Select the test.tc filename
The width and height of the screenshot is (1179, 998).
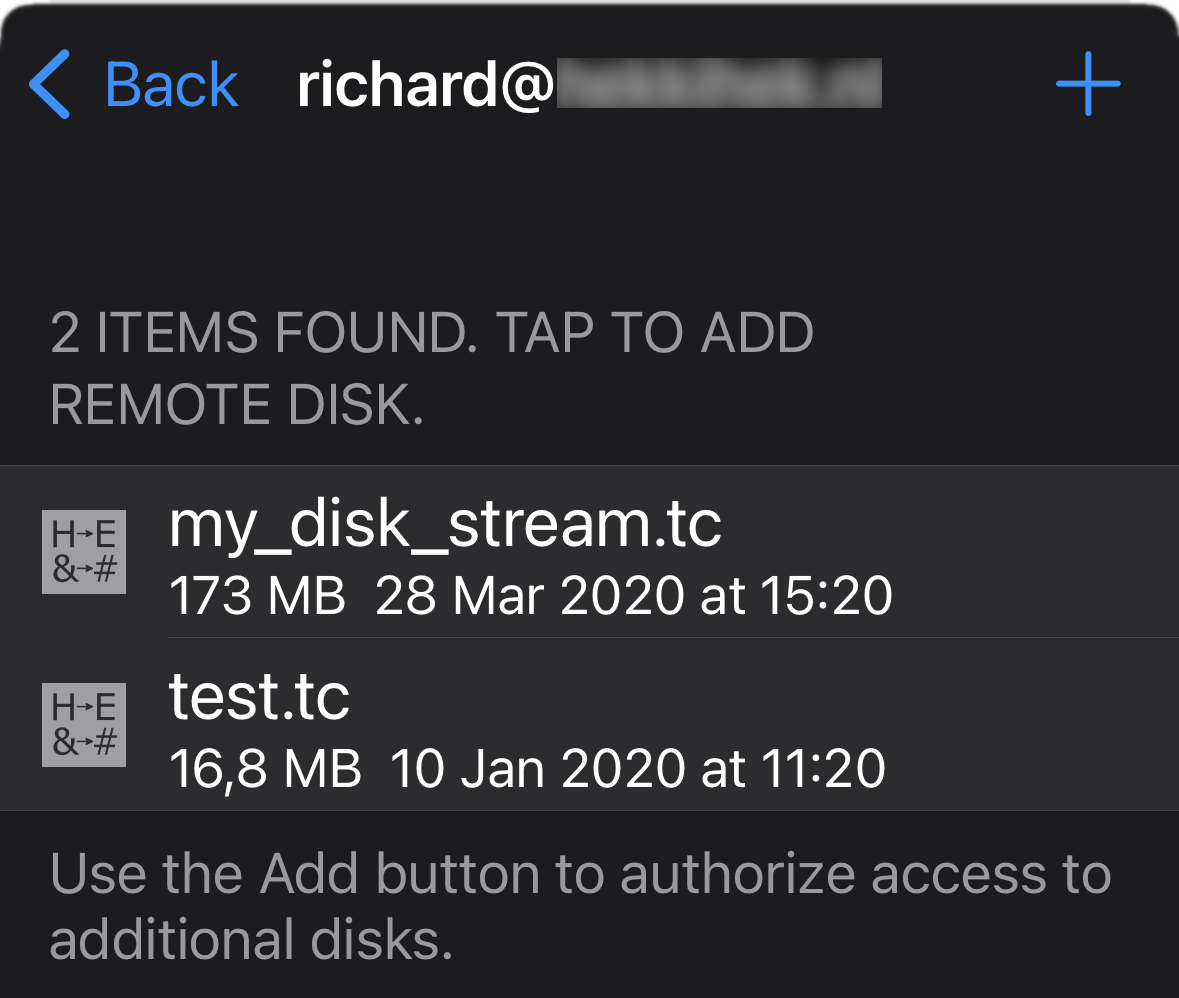coord(259,697)
